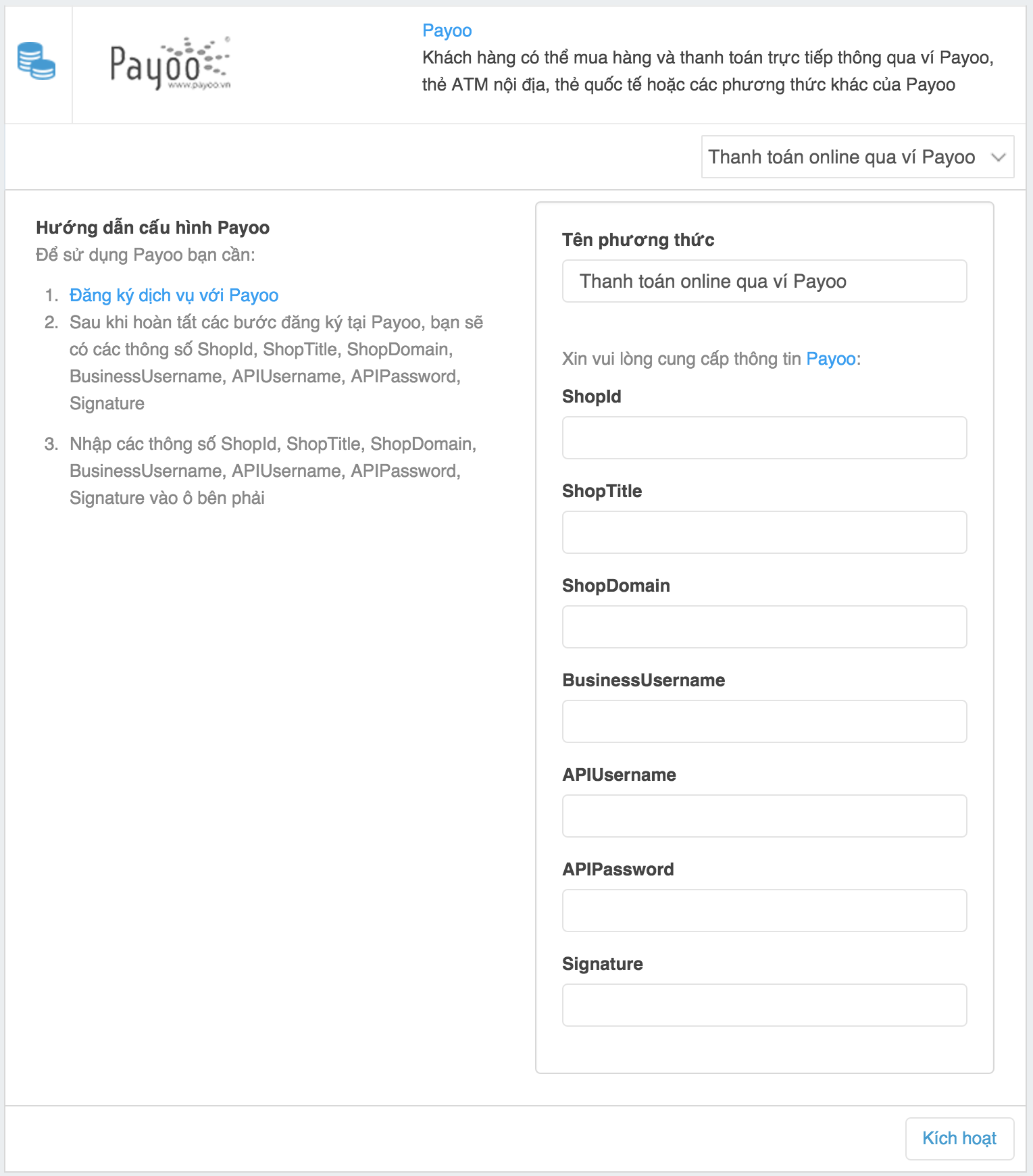Open the Đăng ký dịch vụ với Payoo link
1033x1176 pixels.
point(174,295)
